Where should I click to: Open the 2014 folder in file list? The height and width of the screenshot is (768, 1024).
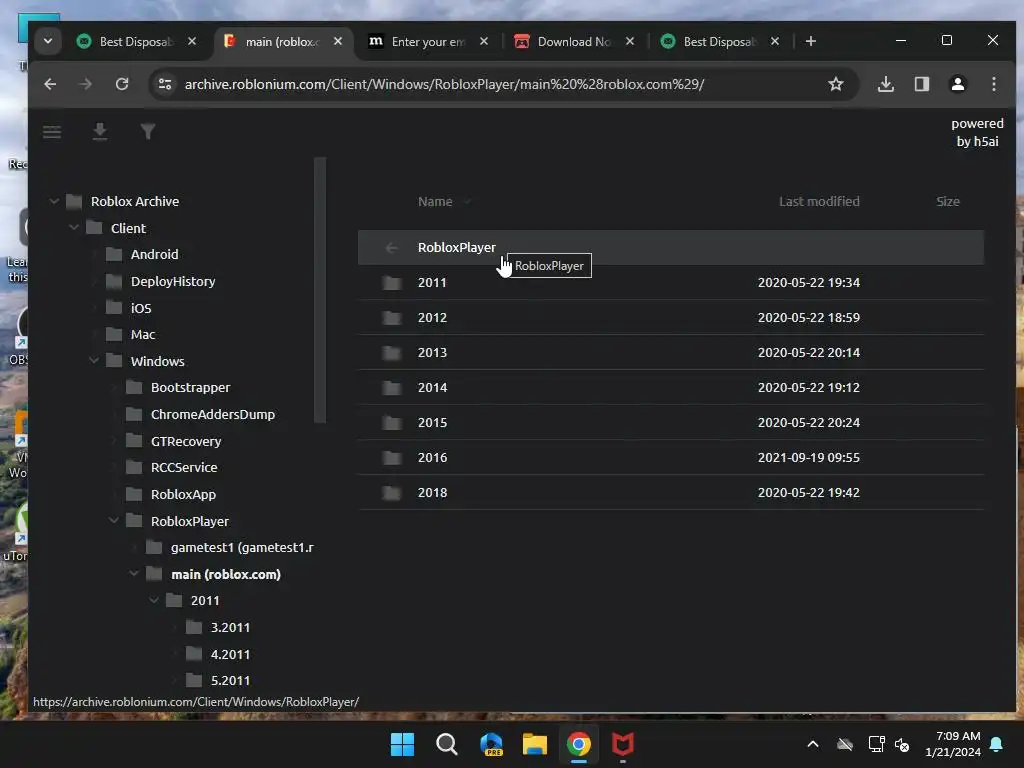point(671,387)
